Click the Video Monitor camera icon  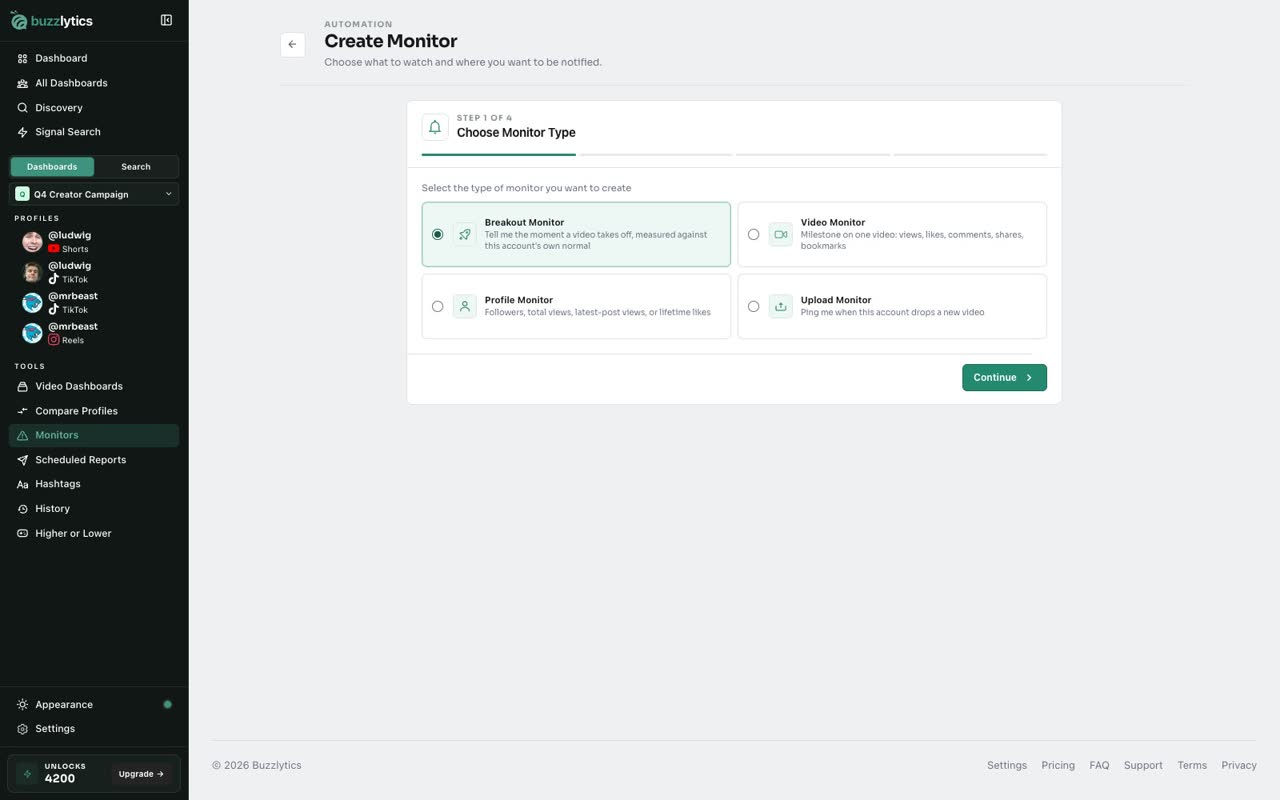point(781,235)
